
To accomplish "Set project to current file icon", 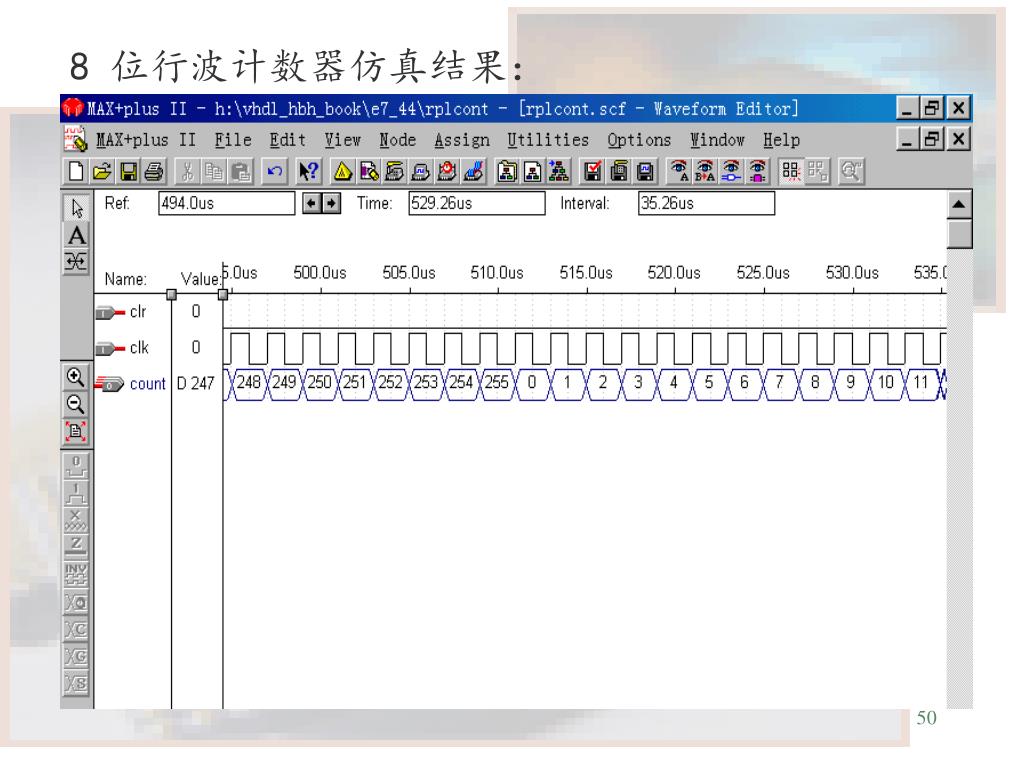I will click(533, 172).
